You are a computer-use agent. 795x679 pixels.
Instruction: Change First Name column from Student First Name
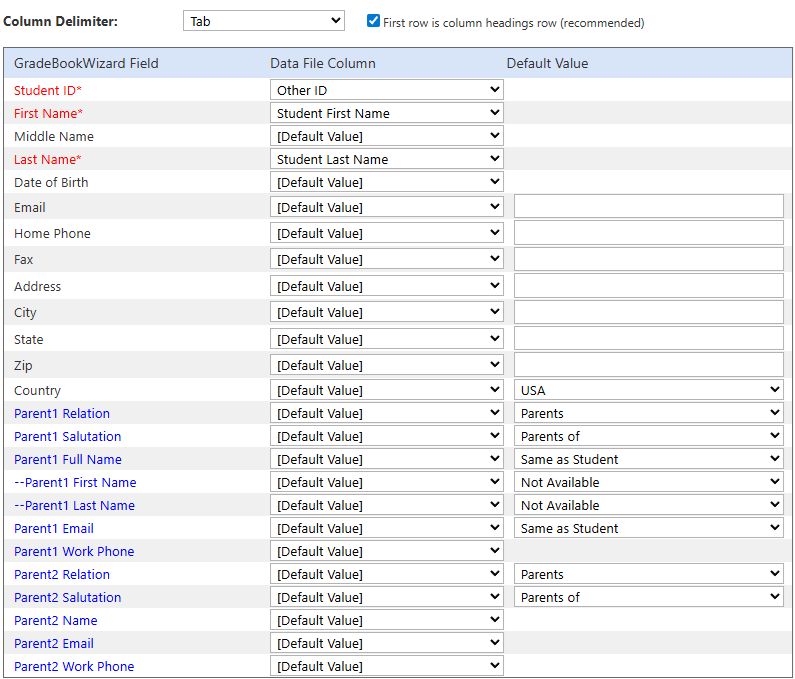[x=386, y=113]
